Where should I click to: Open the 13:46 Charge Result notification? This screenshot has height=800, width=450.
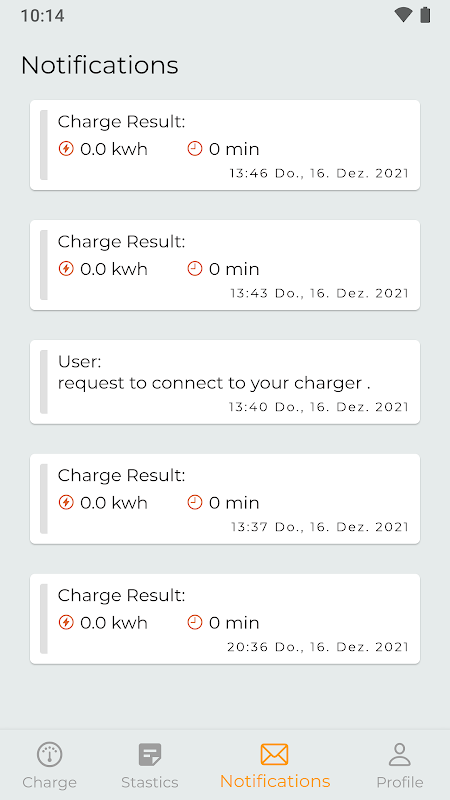(225, 145)
